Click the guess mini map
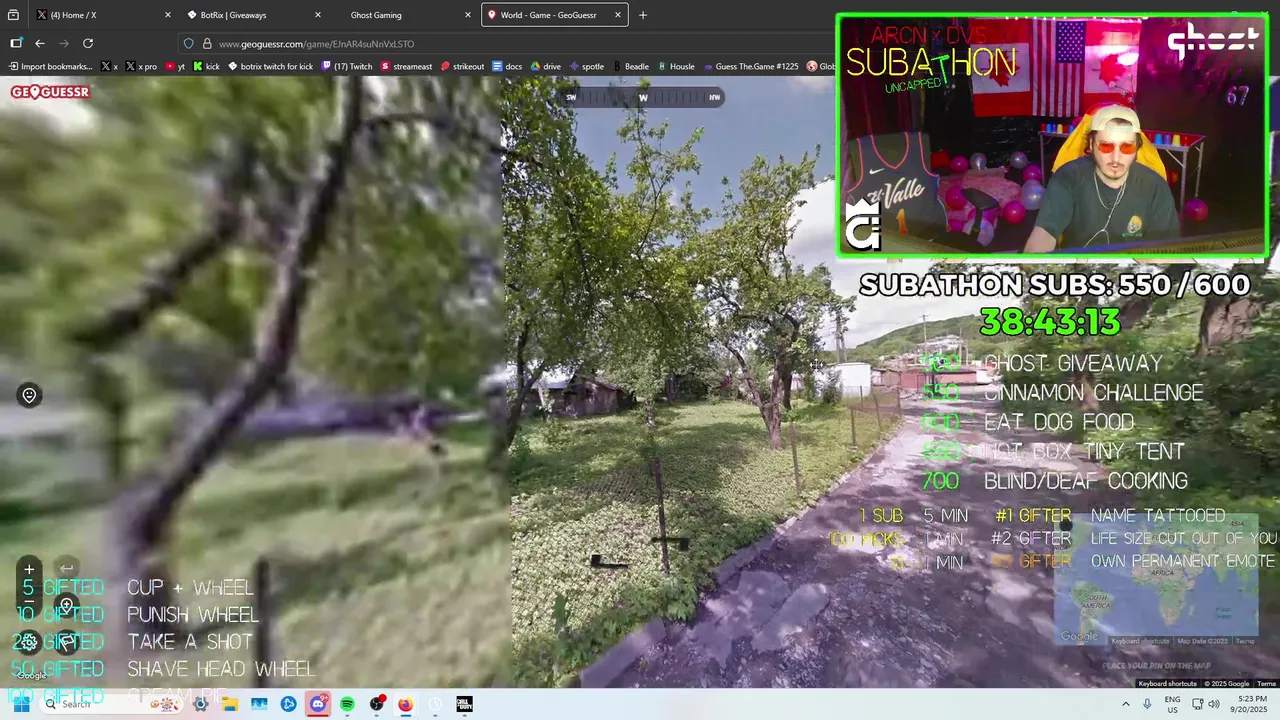1280x720 pixels. pyautogui.click(x=1156, y=580)
